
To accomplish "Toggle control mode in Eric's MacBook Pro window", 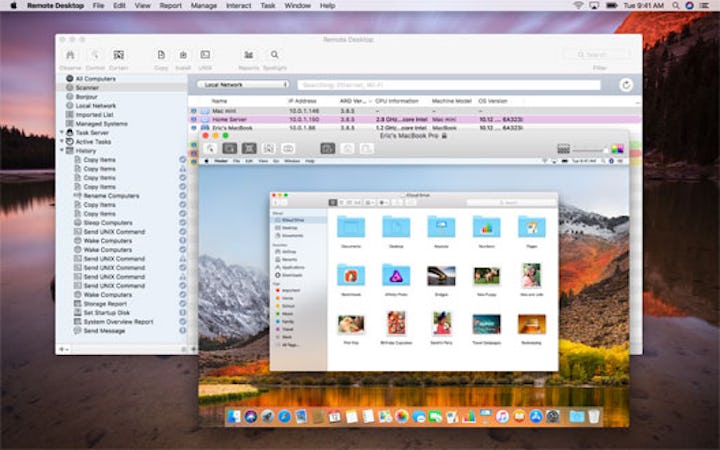I will coord(210,148).
